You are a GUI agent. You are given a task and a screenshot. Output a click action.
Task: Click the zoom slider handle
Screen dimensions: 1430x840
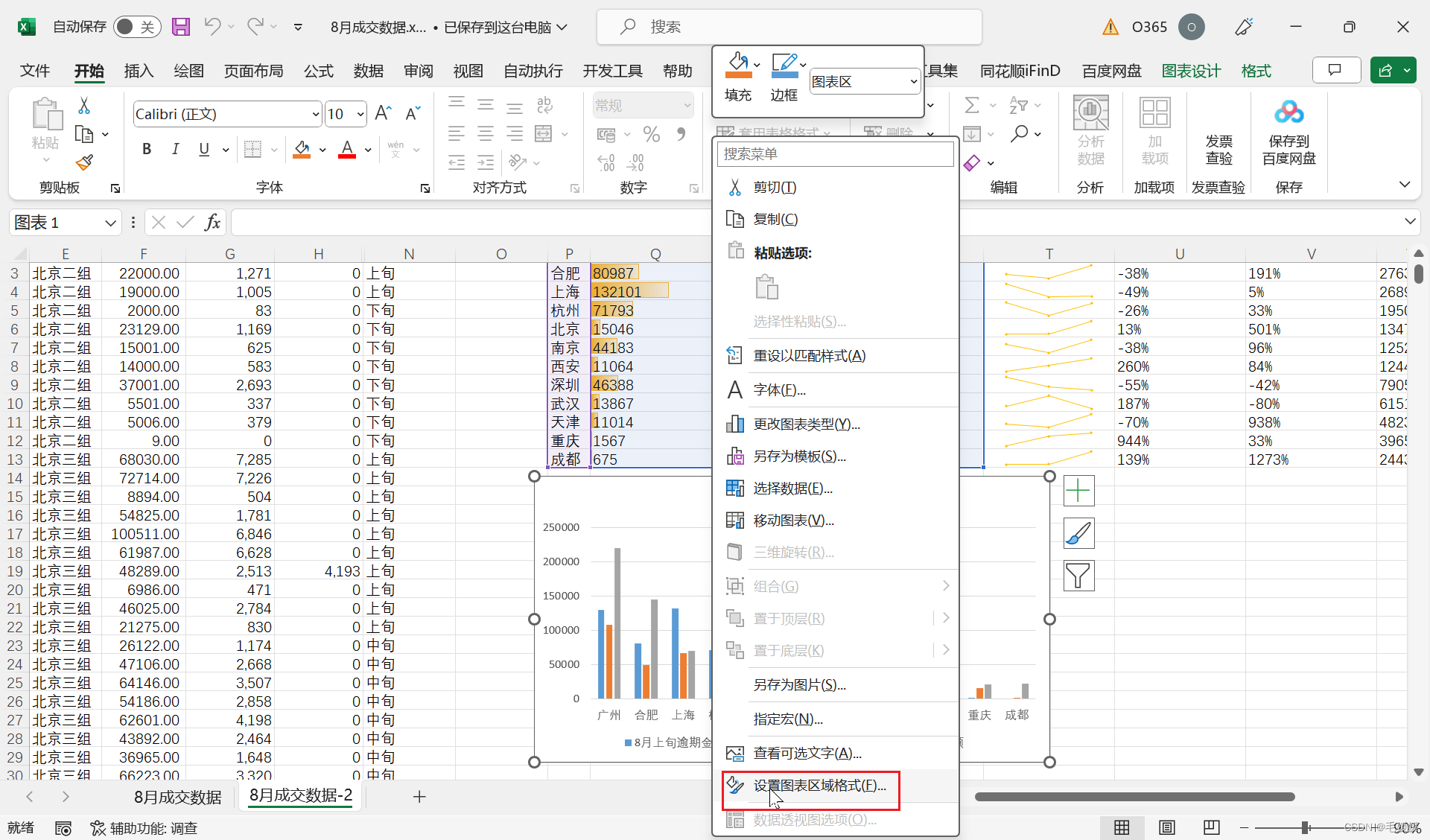(1306, 827)
